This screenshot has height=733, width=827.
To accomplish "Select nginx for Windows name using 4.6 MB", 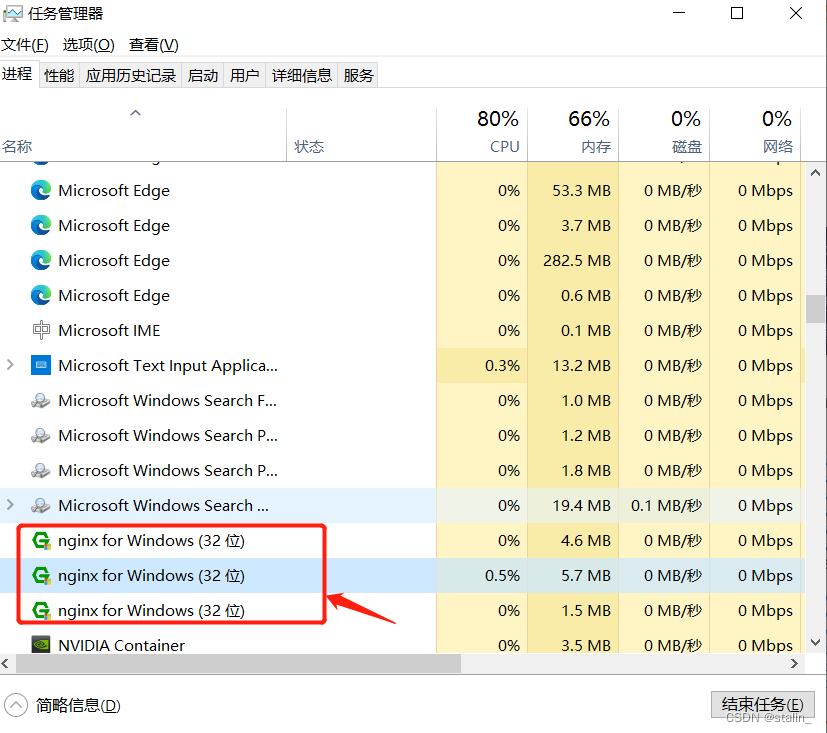I will [151, 541].
